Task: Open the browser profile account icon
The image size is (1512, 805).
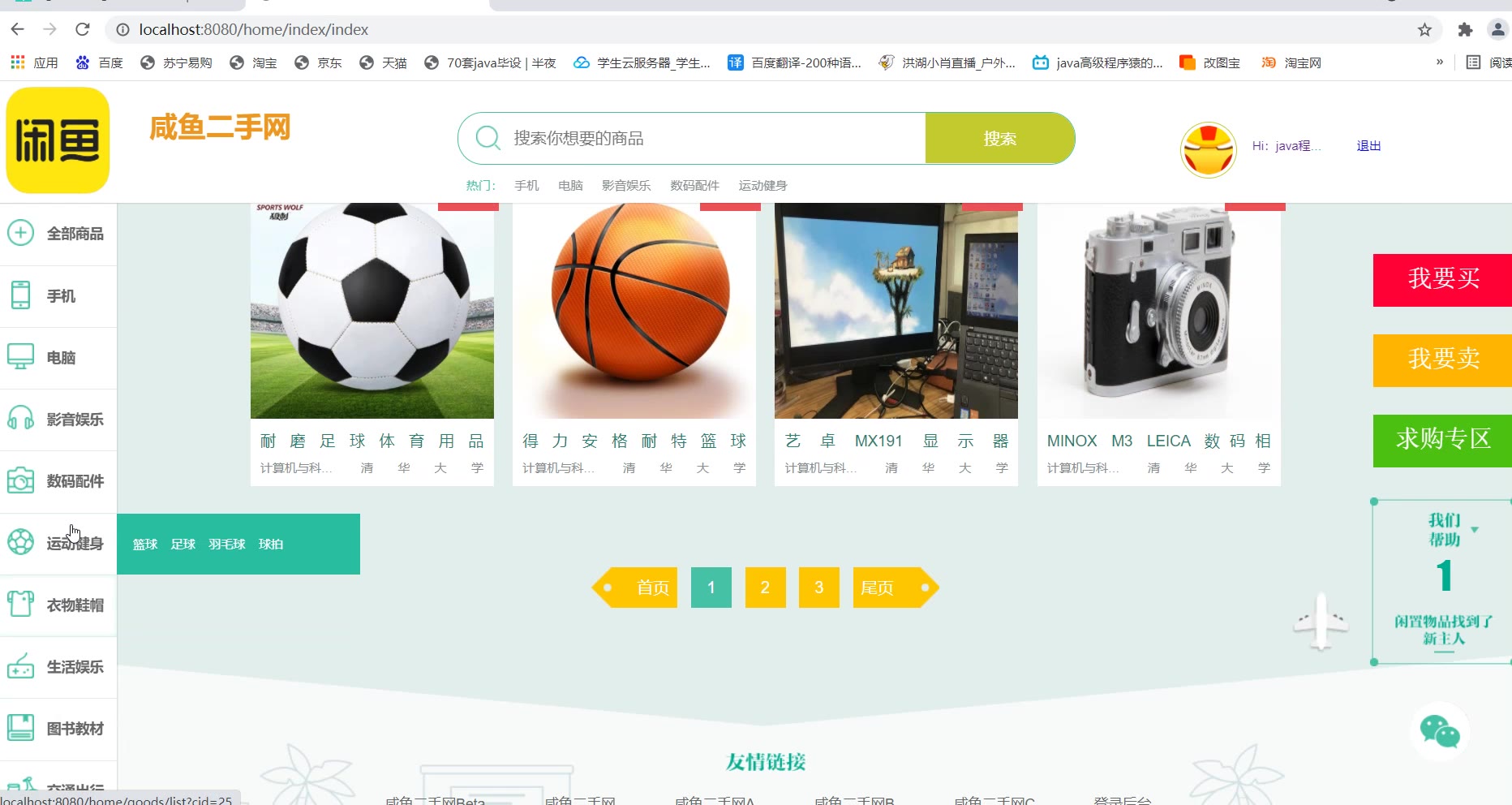Action: tap(1497, 30)
